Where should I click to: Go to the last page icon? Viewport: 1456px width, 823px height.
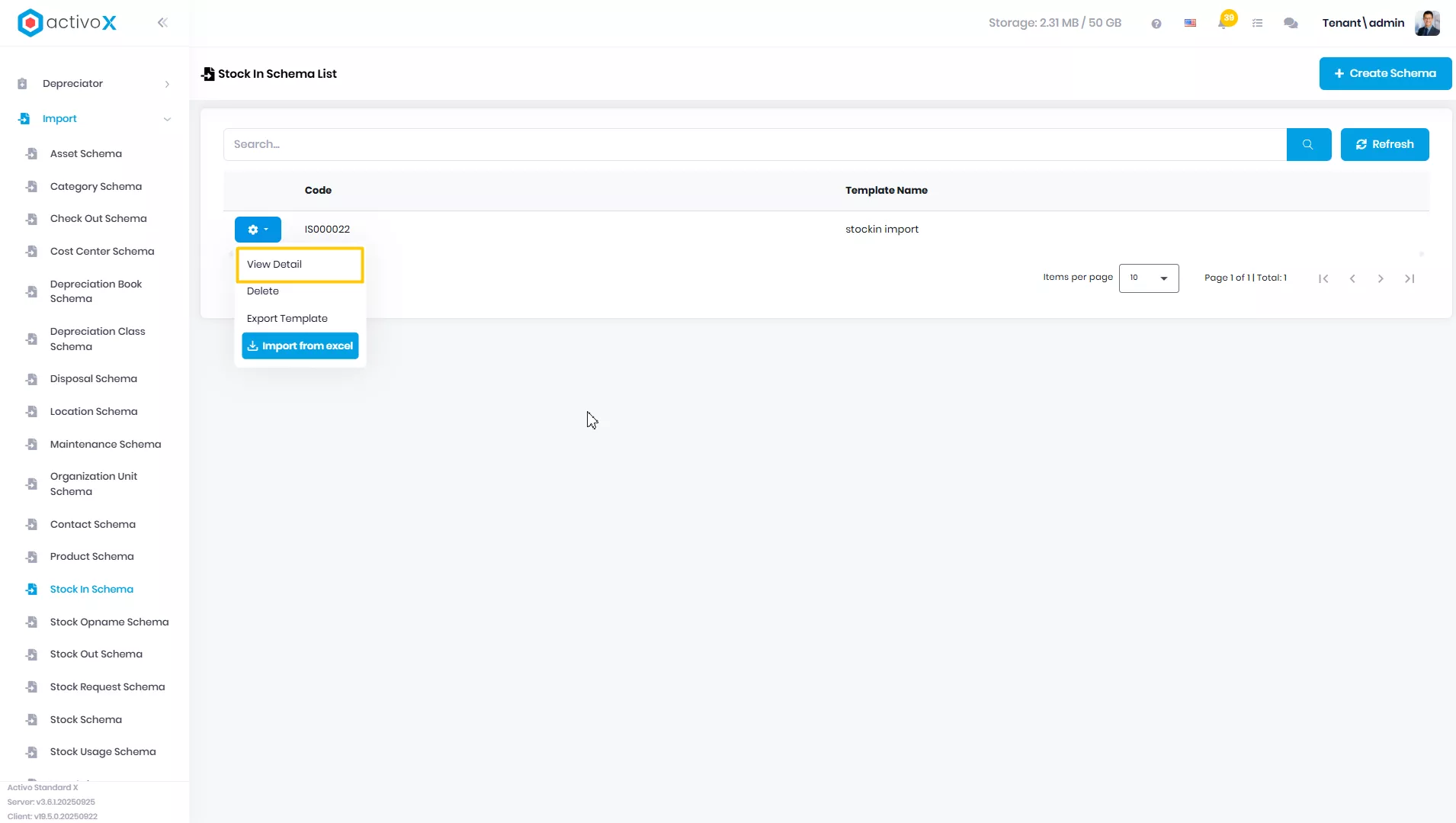point(1409,278)
